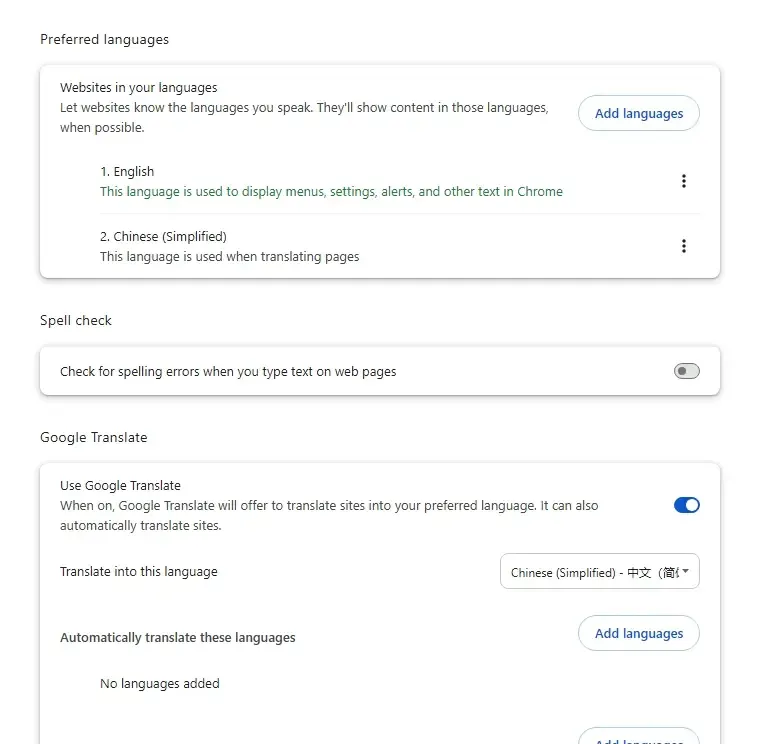Click the Translate into this language label
This screenshot has width=759, height=744.
click(138, 572)
